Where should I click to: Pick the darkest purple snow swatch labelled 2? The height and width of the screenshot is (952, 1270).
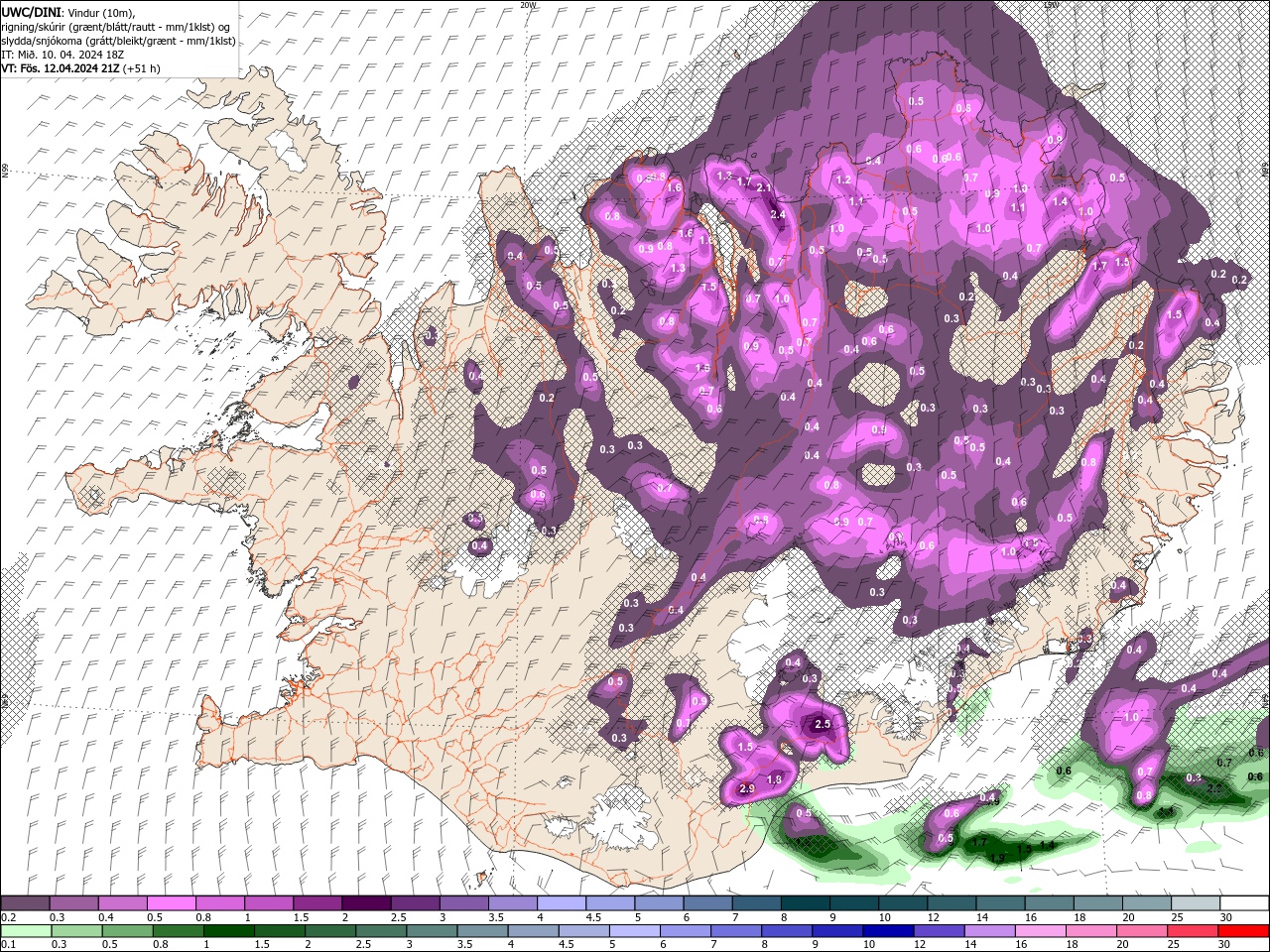pos(365,903)
